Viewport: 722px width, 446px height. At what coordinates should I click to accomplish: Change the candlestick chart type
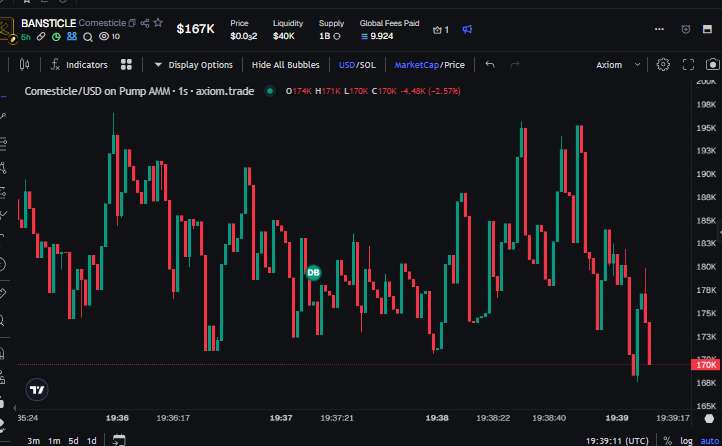[24, 65]
